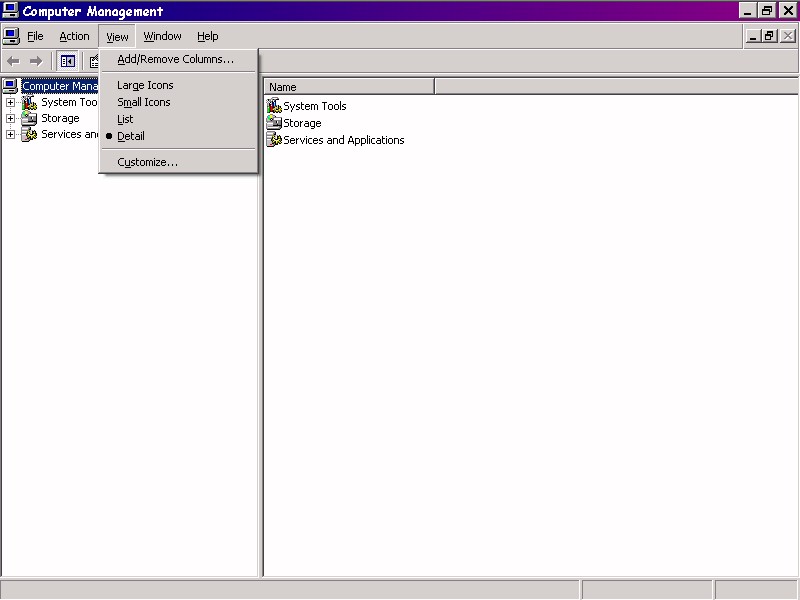Click the Computer Management root tree icon
800x600 pixels.
(10, 86)
